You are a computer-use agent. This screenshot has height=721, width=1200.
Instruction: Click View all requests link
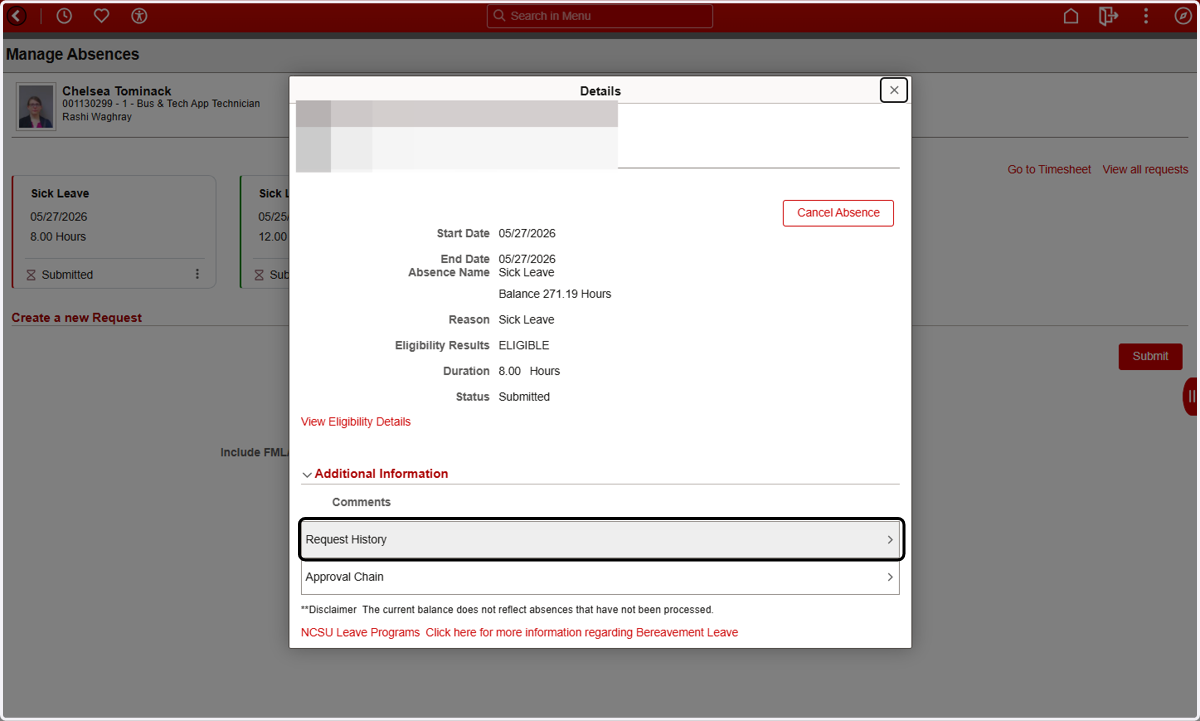1145,170
